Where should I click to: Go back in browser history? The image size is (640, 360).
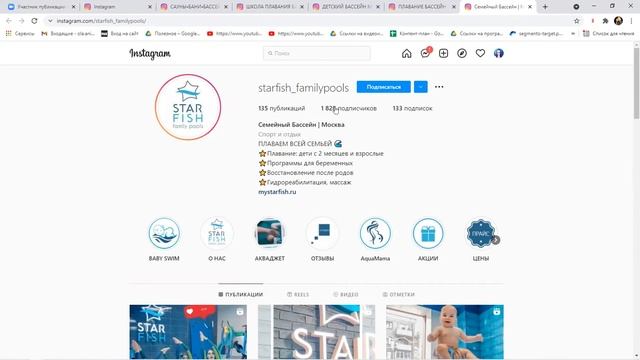click(9, 21)
